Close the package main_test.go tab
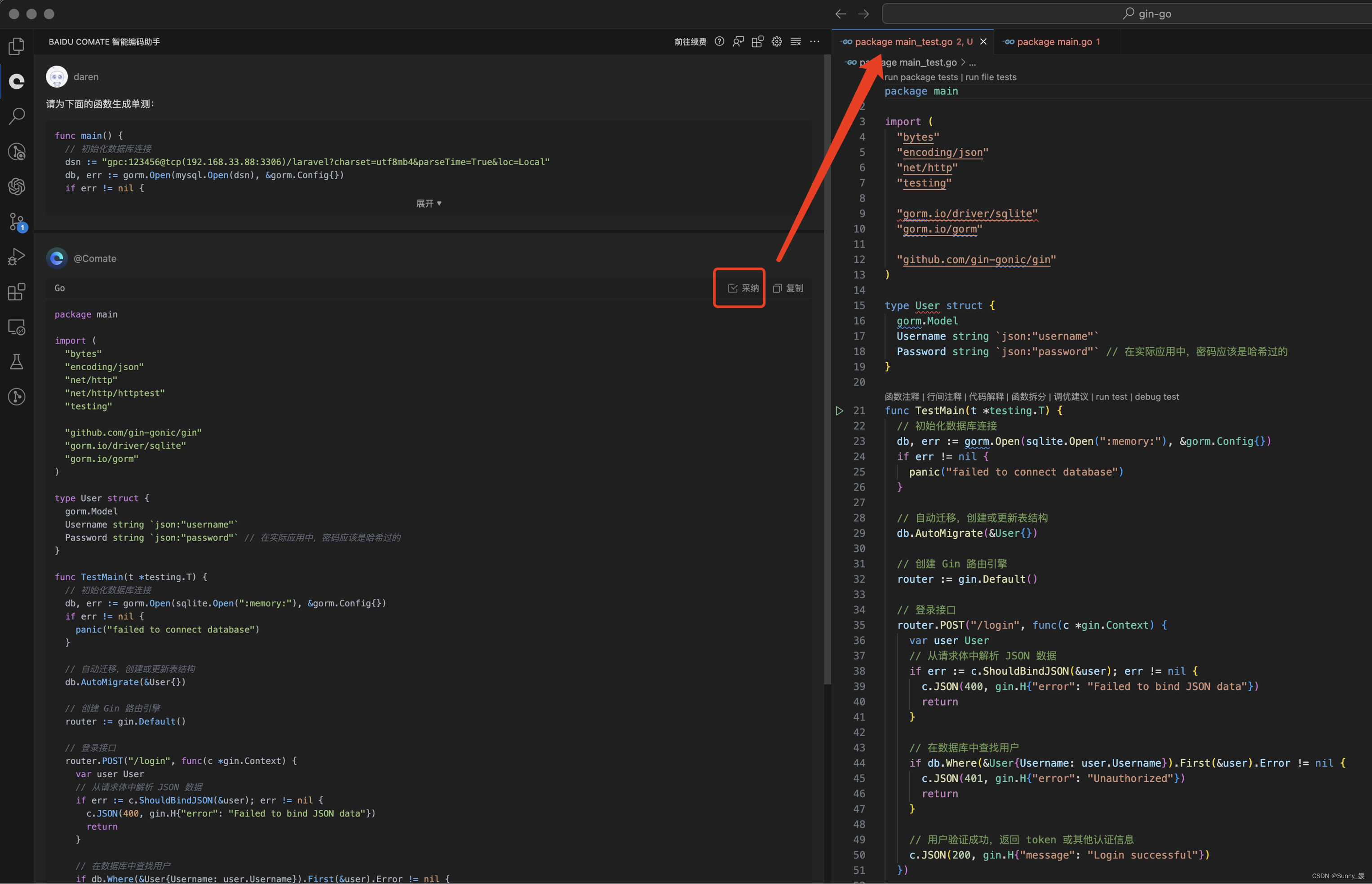The image size is (1372, 884). click(x=983, y=41)
